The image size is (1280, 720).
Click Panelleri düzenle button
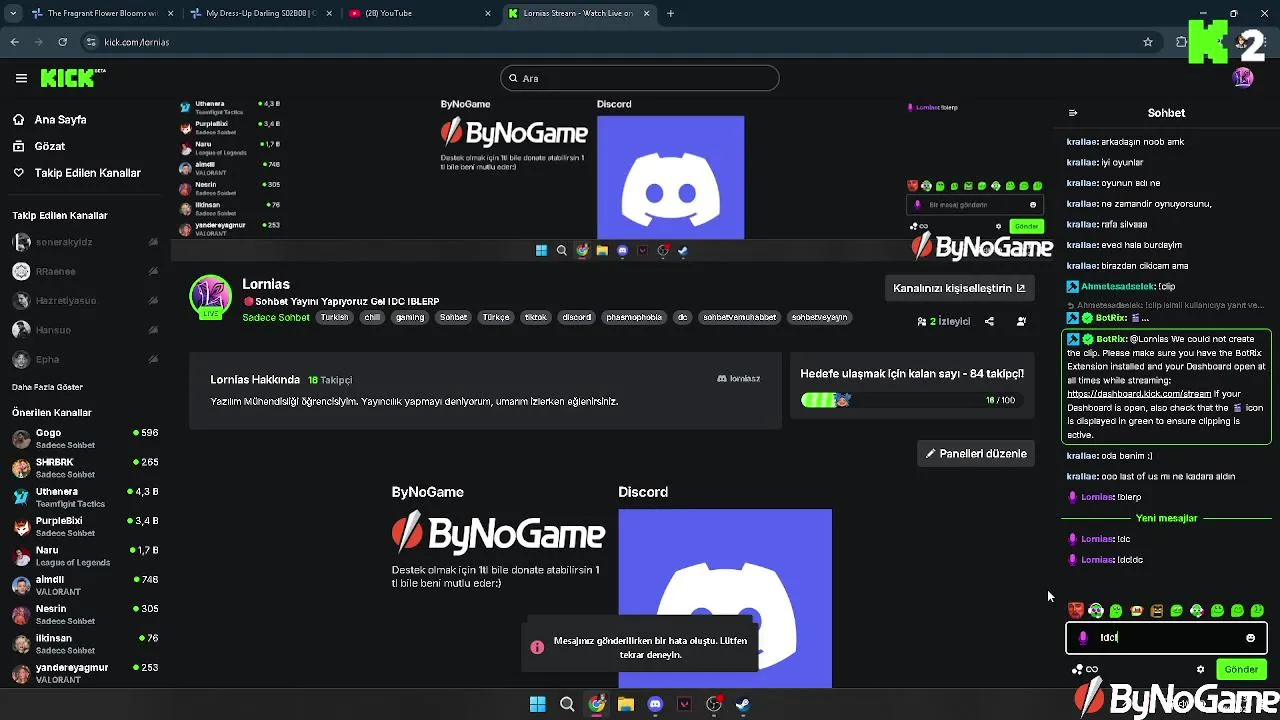(976, 453)
